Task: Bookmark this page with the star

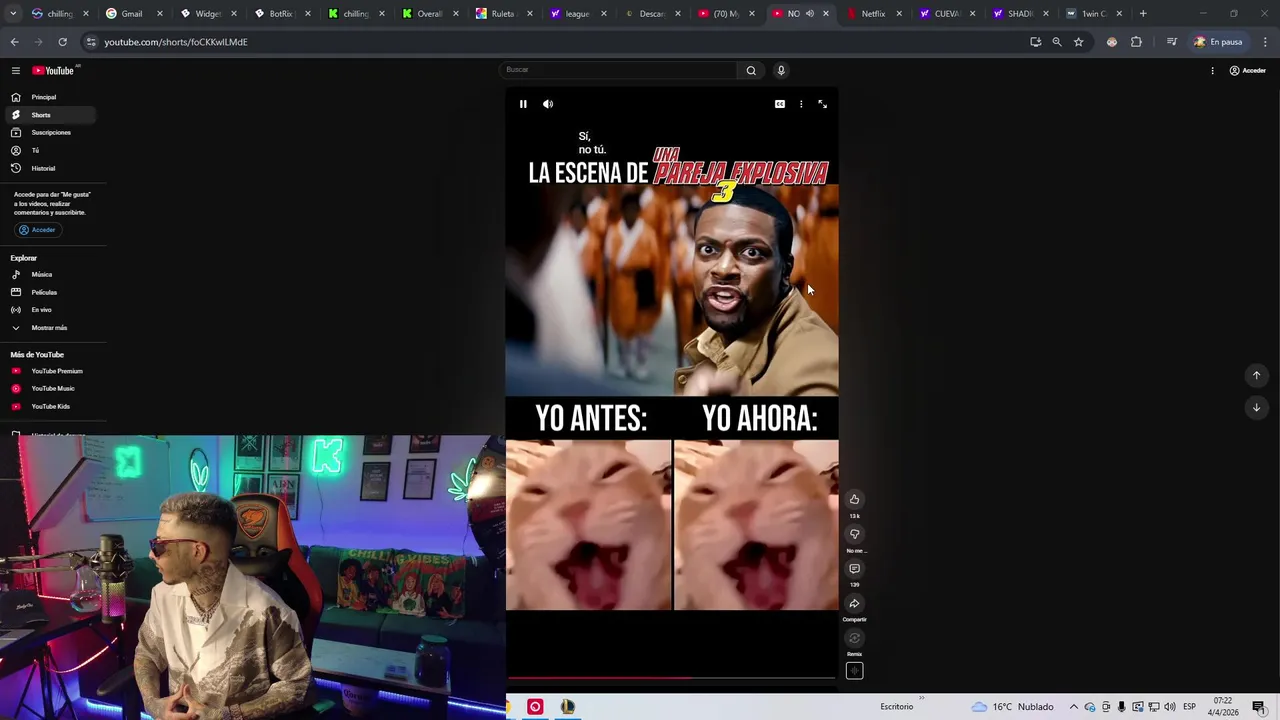Action: pyautogui.click(x=1078, y=42)
